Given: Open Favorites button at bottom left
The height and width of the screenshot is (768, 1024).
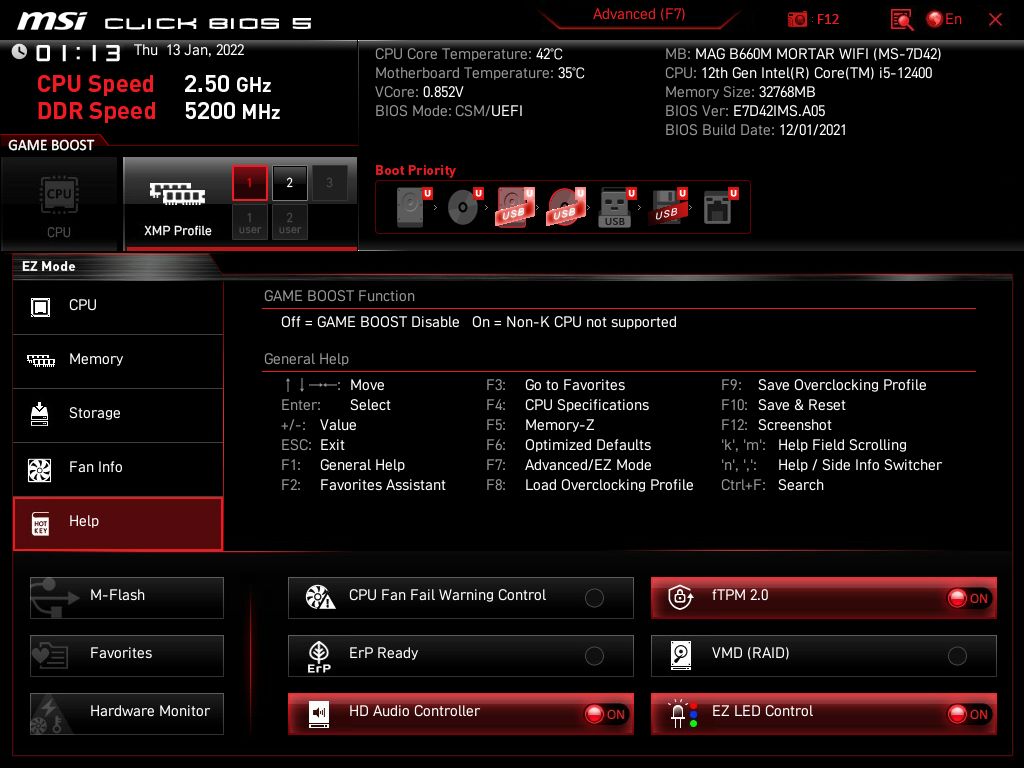Looking at the screenshot, I should pos(127,656).
